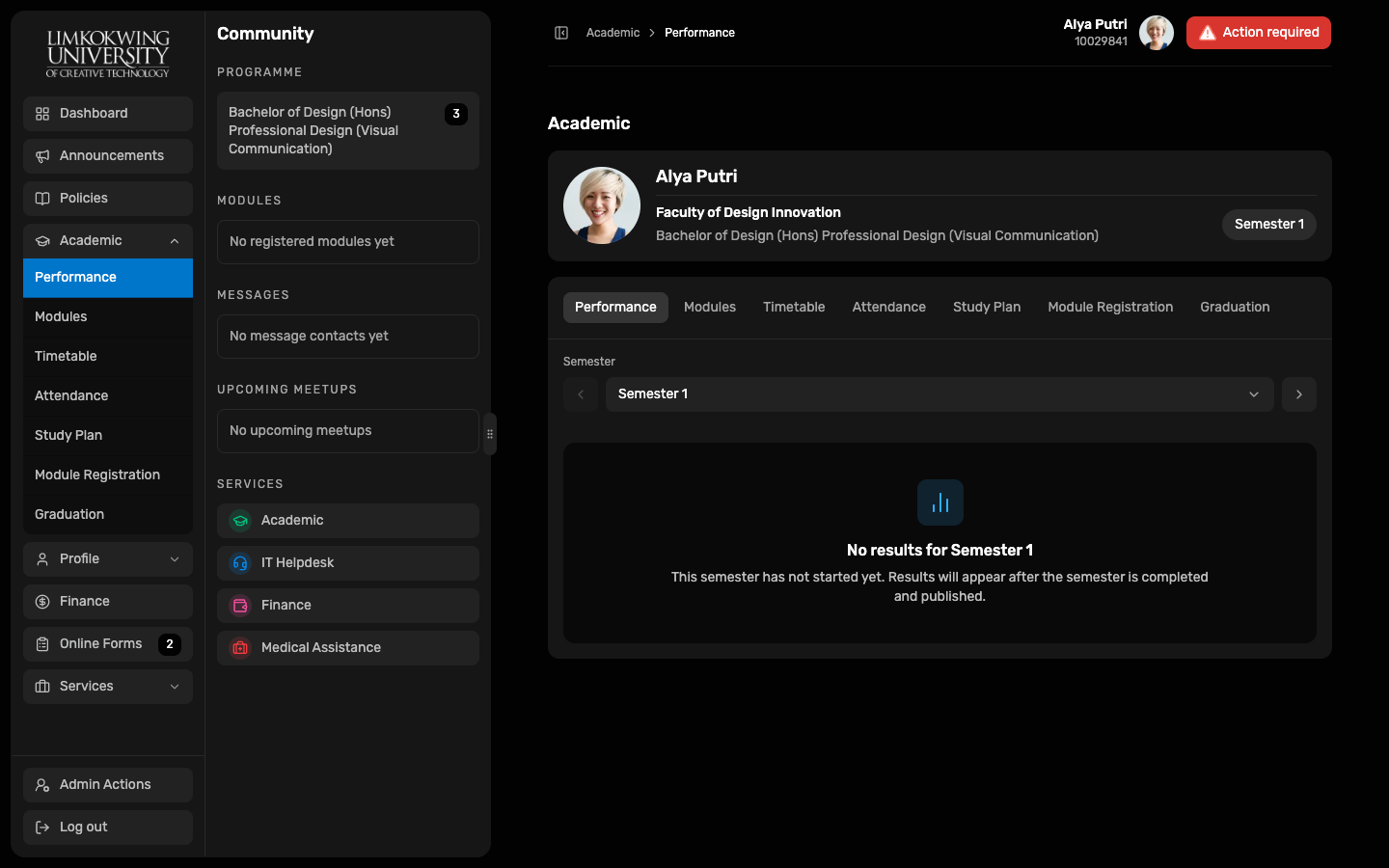The height and width of the screenshot is (868, 1389).
Task: Click the community panel resize handle
Action: [490, 434]
